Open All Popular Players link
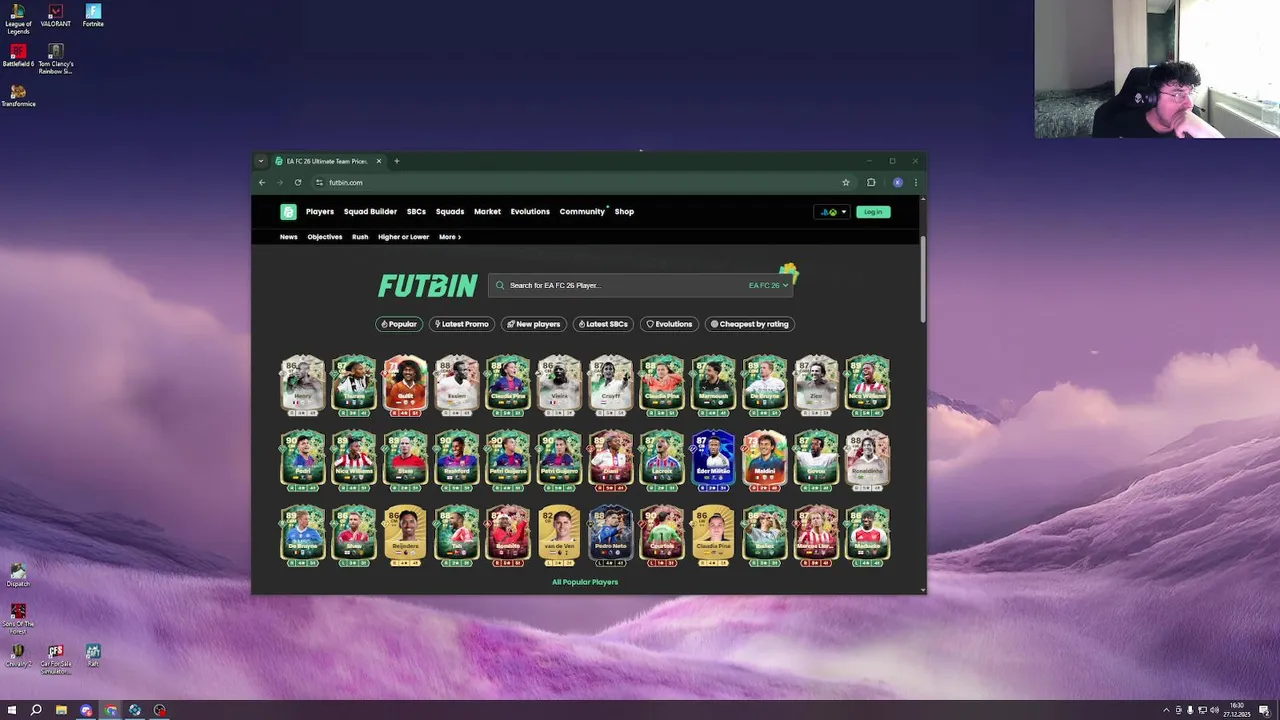The image size is (1280, 720). click(585, 582)
